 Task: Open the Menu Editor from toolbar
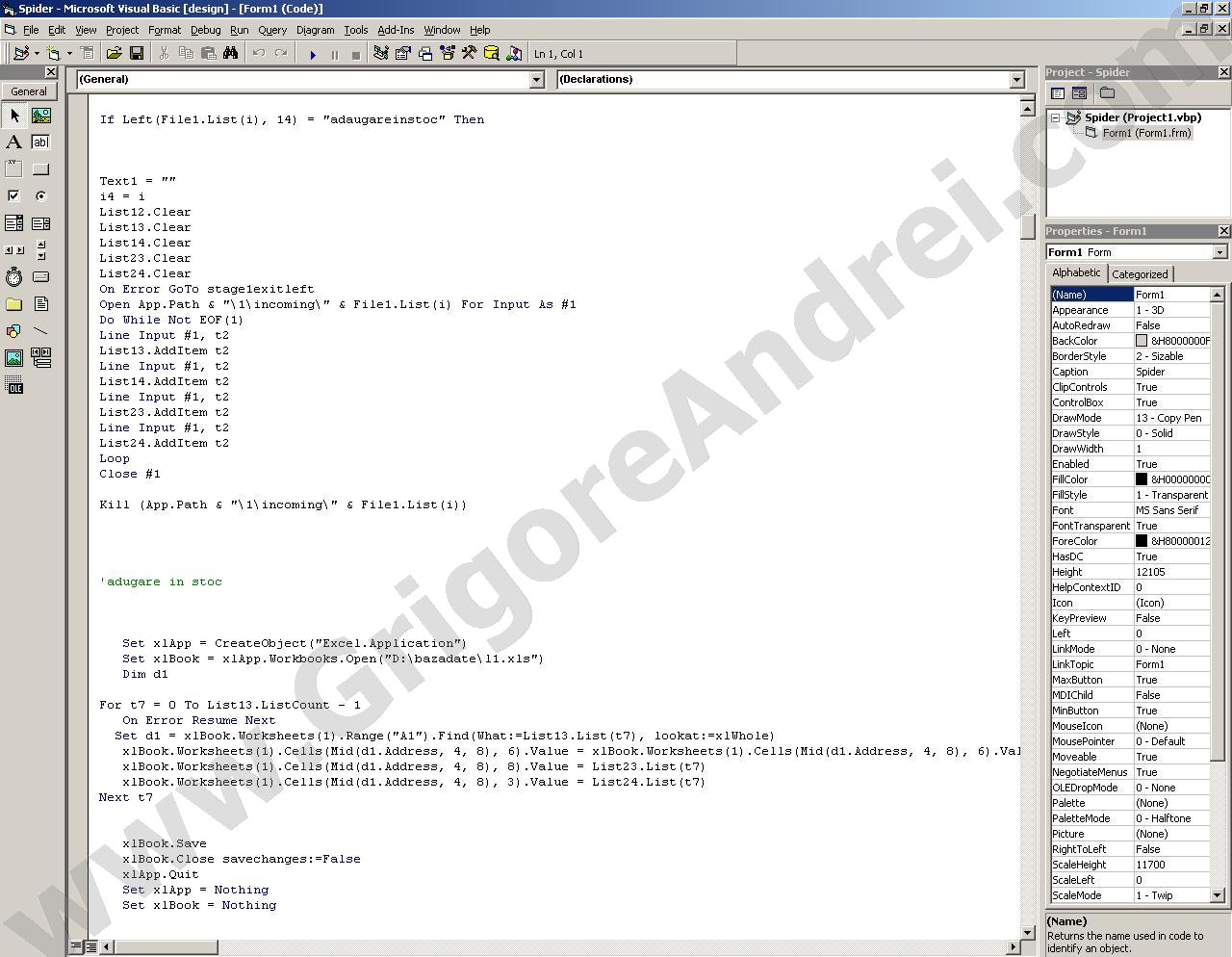tap(87, 54)
